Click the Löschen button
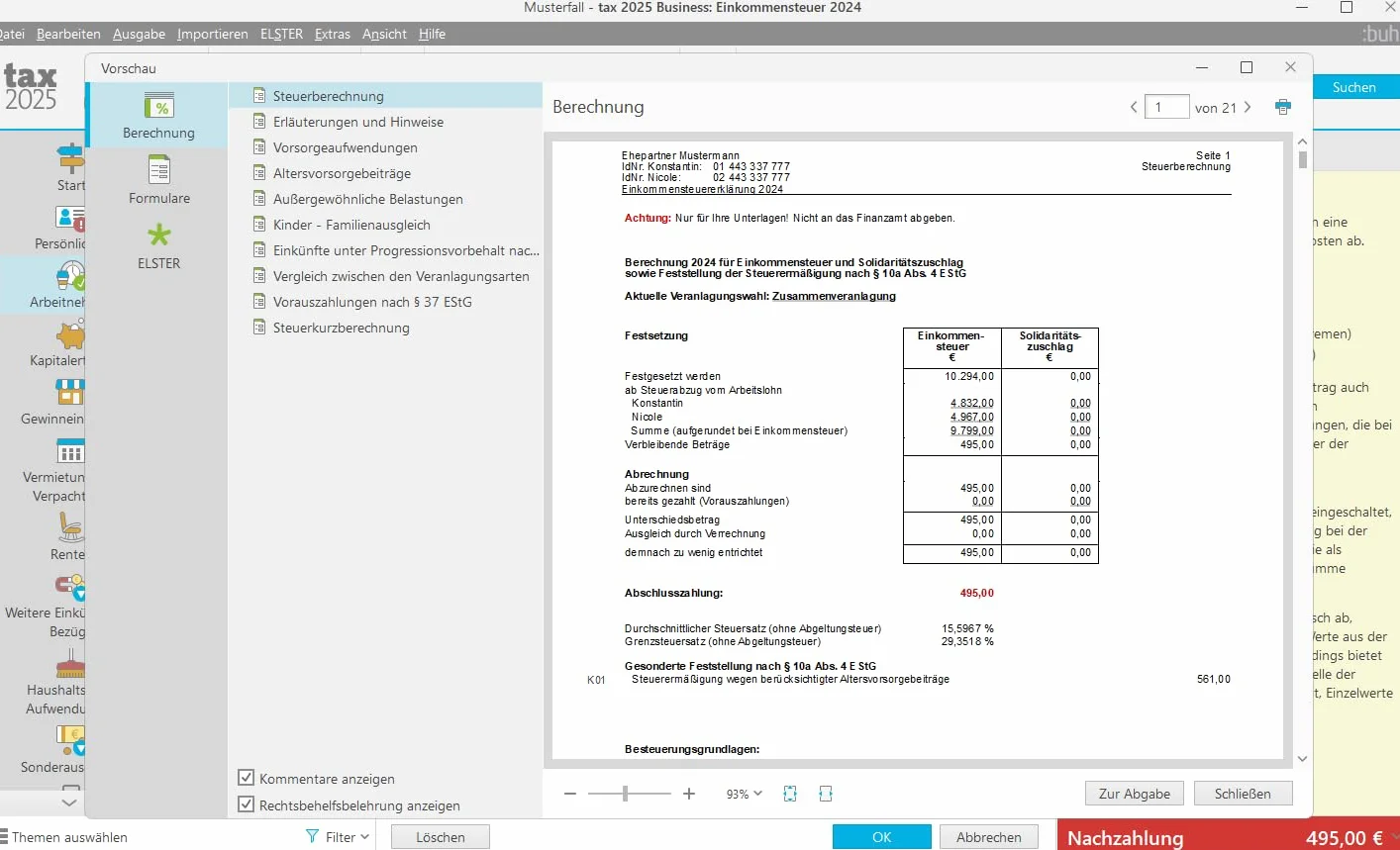Image resolution: width=1400 pixels, height=850 pixels. (441, 837)
